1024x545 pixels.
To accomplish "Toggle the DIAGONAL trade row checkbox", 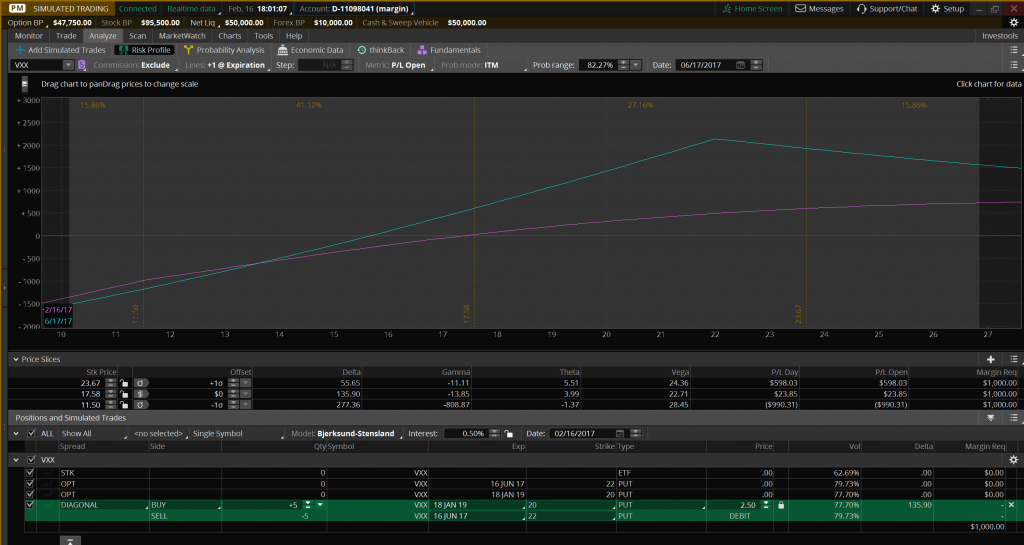I will (x=29, y=505).
